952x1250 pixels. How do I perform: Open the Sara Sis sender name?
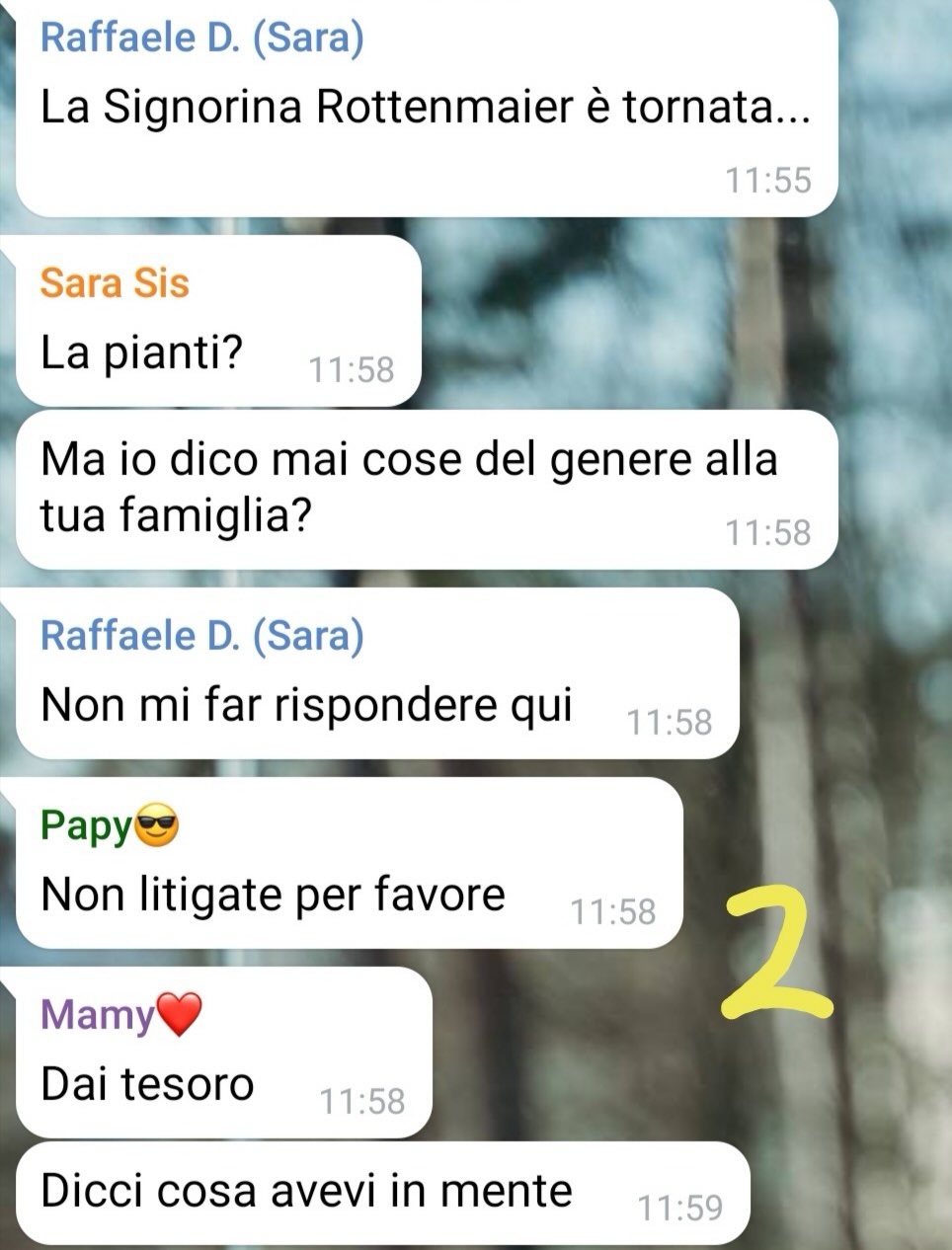[114, 283]
